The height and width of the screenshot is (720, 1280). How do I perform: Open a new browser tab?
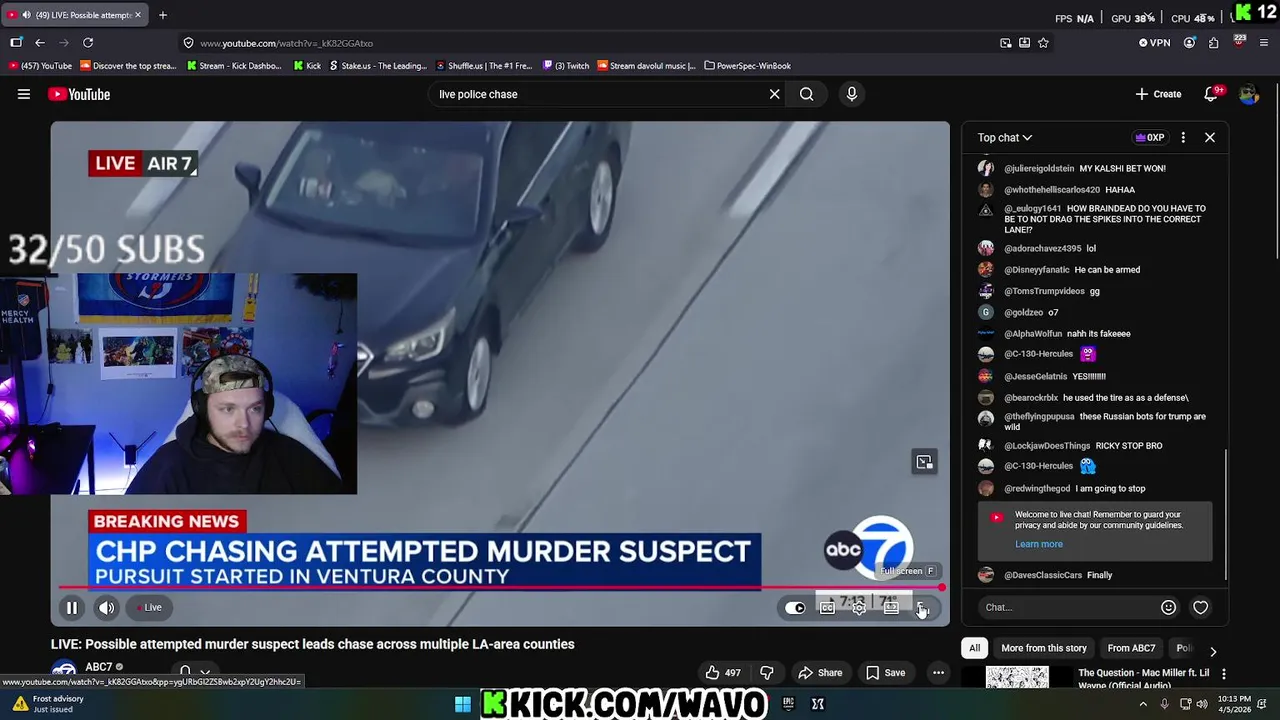pyautogui.click(x=163, y=15)
